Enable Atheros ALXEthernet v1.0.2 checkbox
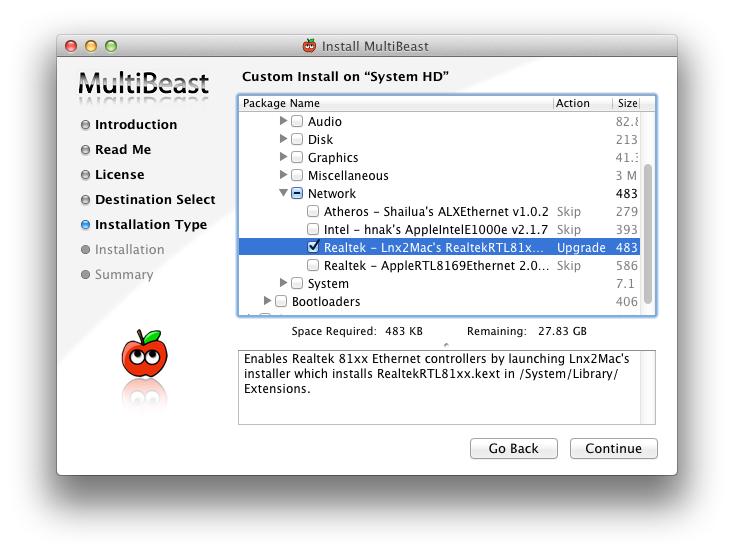The width and height of the screenshot is (734, 554). [313, 211]
